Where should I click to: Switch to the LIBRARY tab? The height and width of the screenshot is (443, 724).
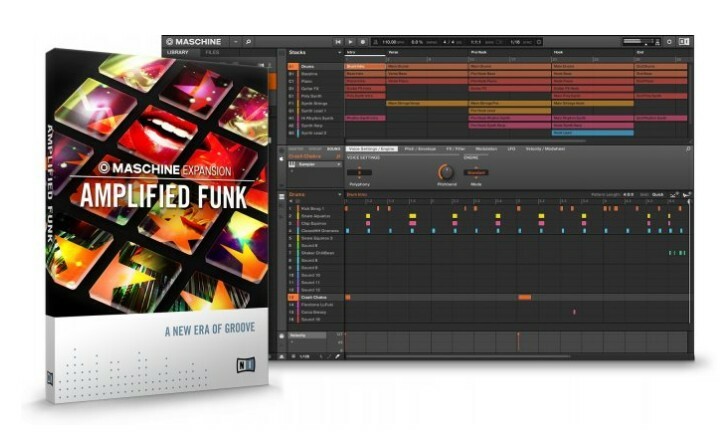pyautogui.click(x=178, y=53)
